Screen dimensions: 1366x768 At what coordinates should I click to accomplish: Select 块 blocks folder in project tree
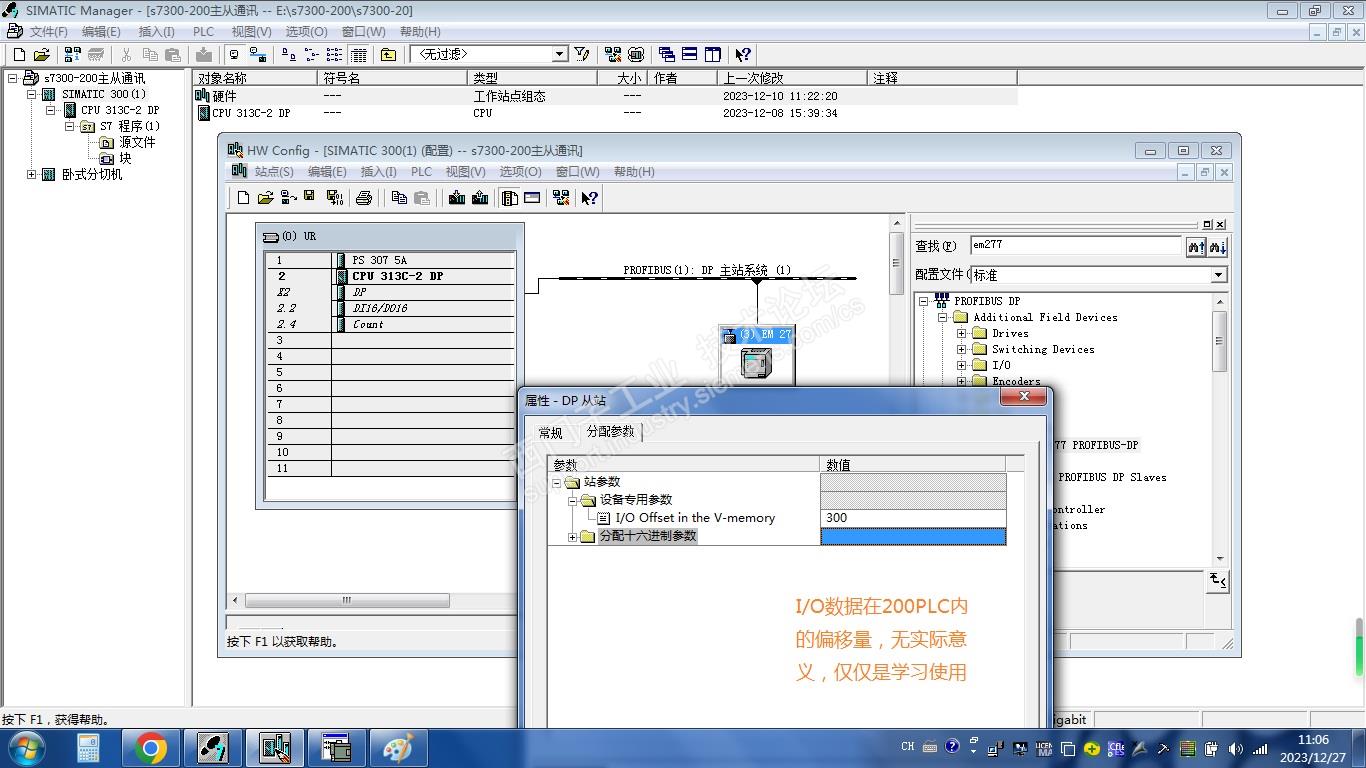pyautogui.click(x=125, y=158)
